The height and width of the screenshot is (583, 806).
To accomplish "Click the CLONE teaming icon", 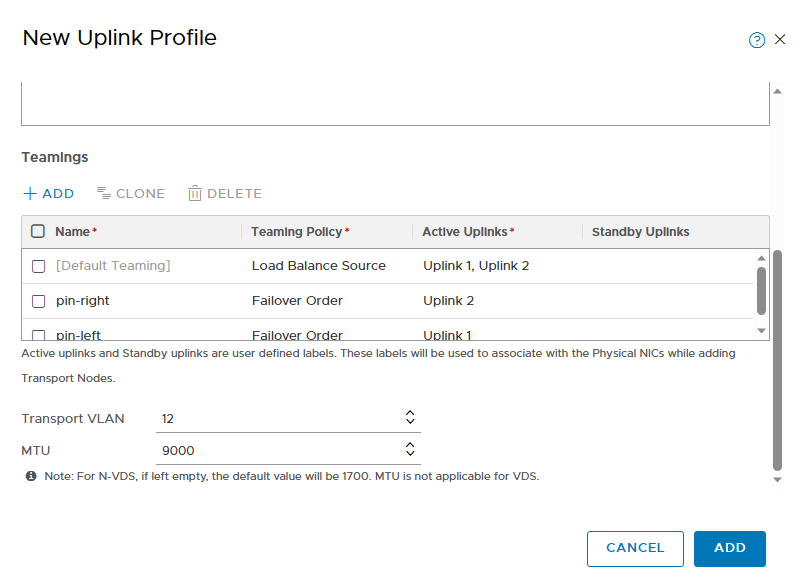I will (x=104, y=193).
